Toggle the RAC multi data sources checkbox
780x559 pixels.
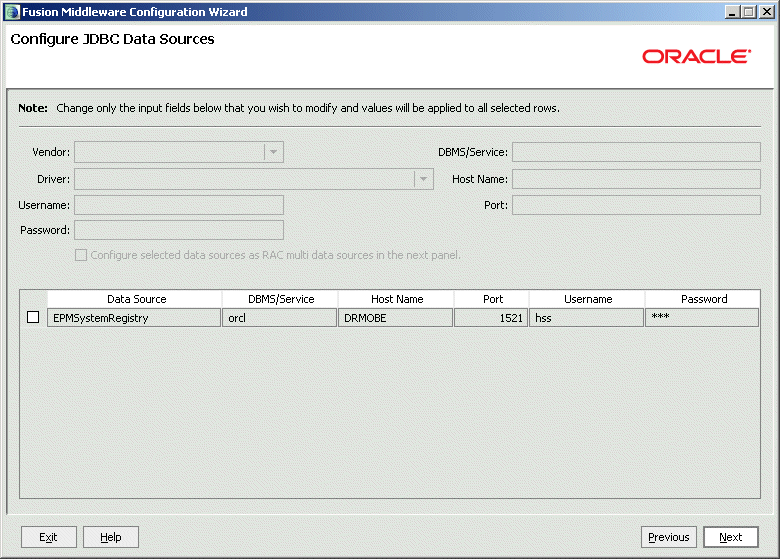click(81, 255)
